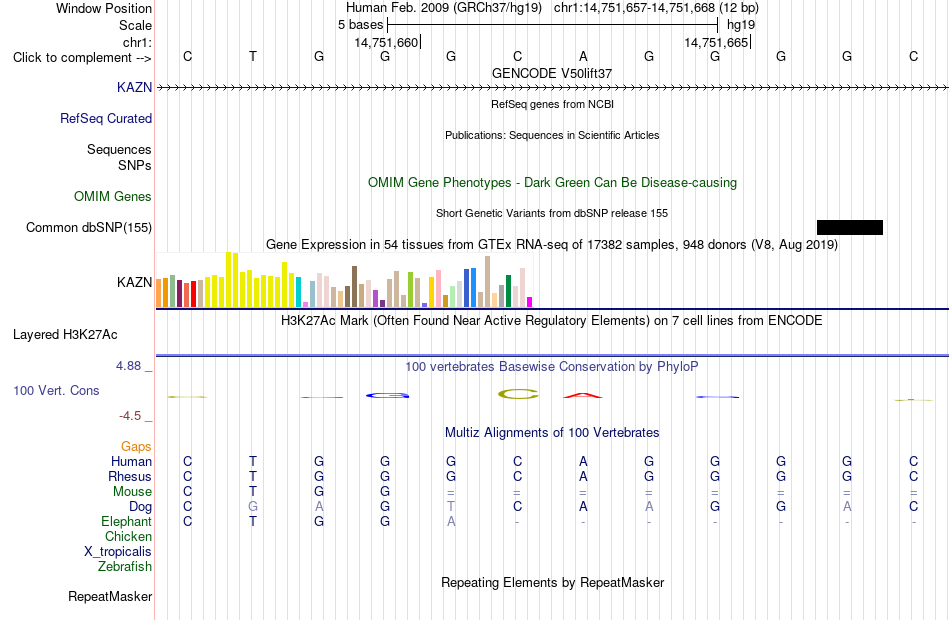Image resolution: width=950 pixels, height=620 pixels.
Task: Click the X_tropicalis species row label
Action: pos(118,552)
